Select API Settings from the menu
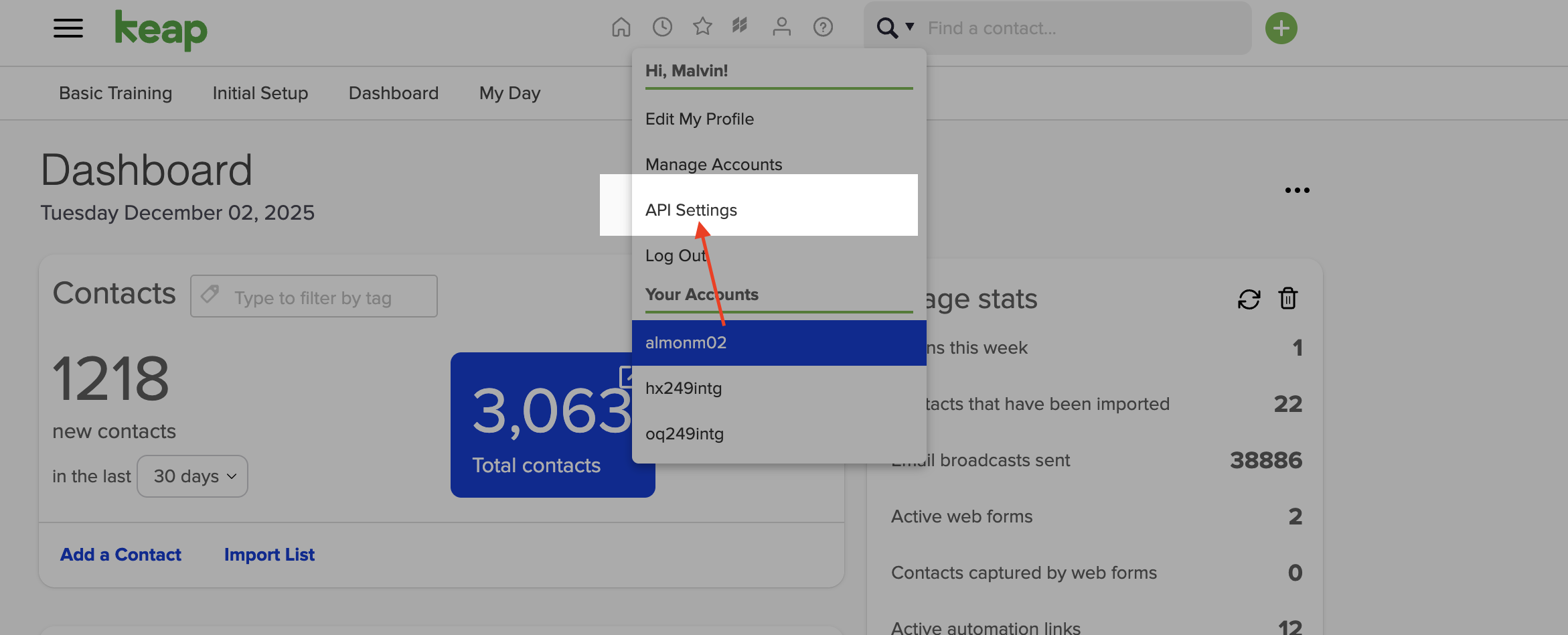The height and width of the screenshot is (635, 1568). [690, 210]
